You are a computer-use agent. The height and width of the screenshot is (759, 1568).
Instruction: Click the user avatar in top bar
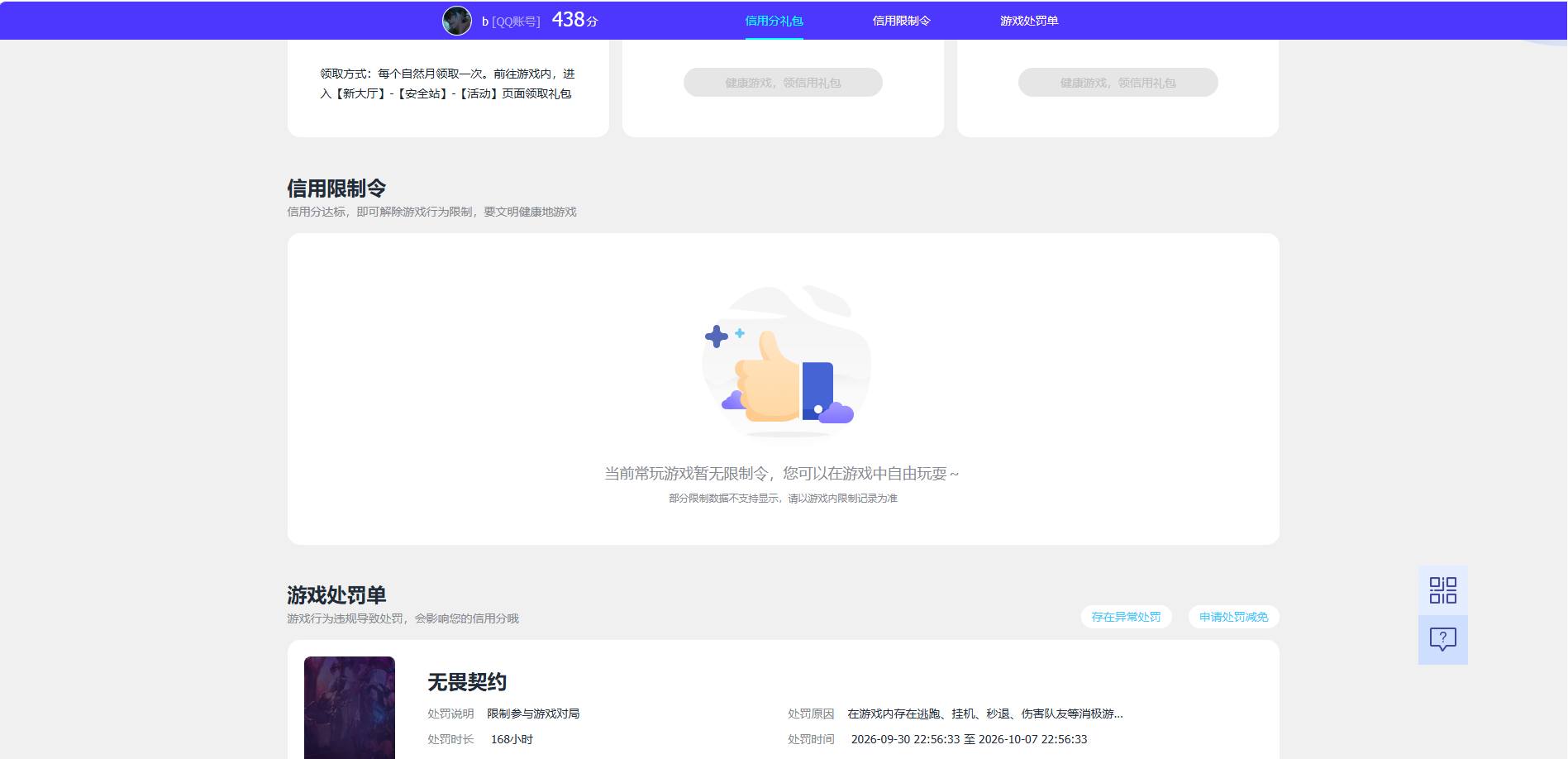pos(457,21)
